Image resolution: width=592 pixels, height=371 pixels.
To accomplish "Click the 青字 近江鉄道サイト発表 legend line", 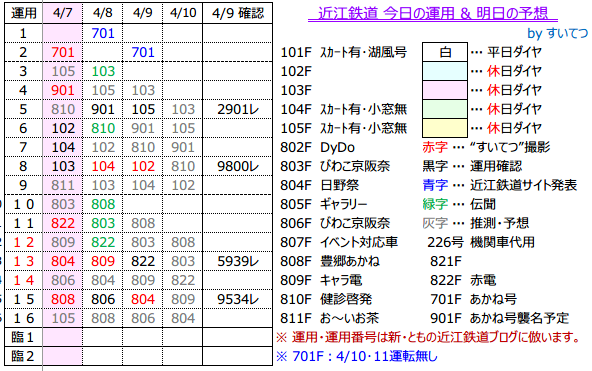I will click(500, 185).
